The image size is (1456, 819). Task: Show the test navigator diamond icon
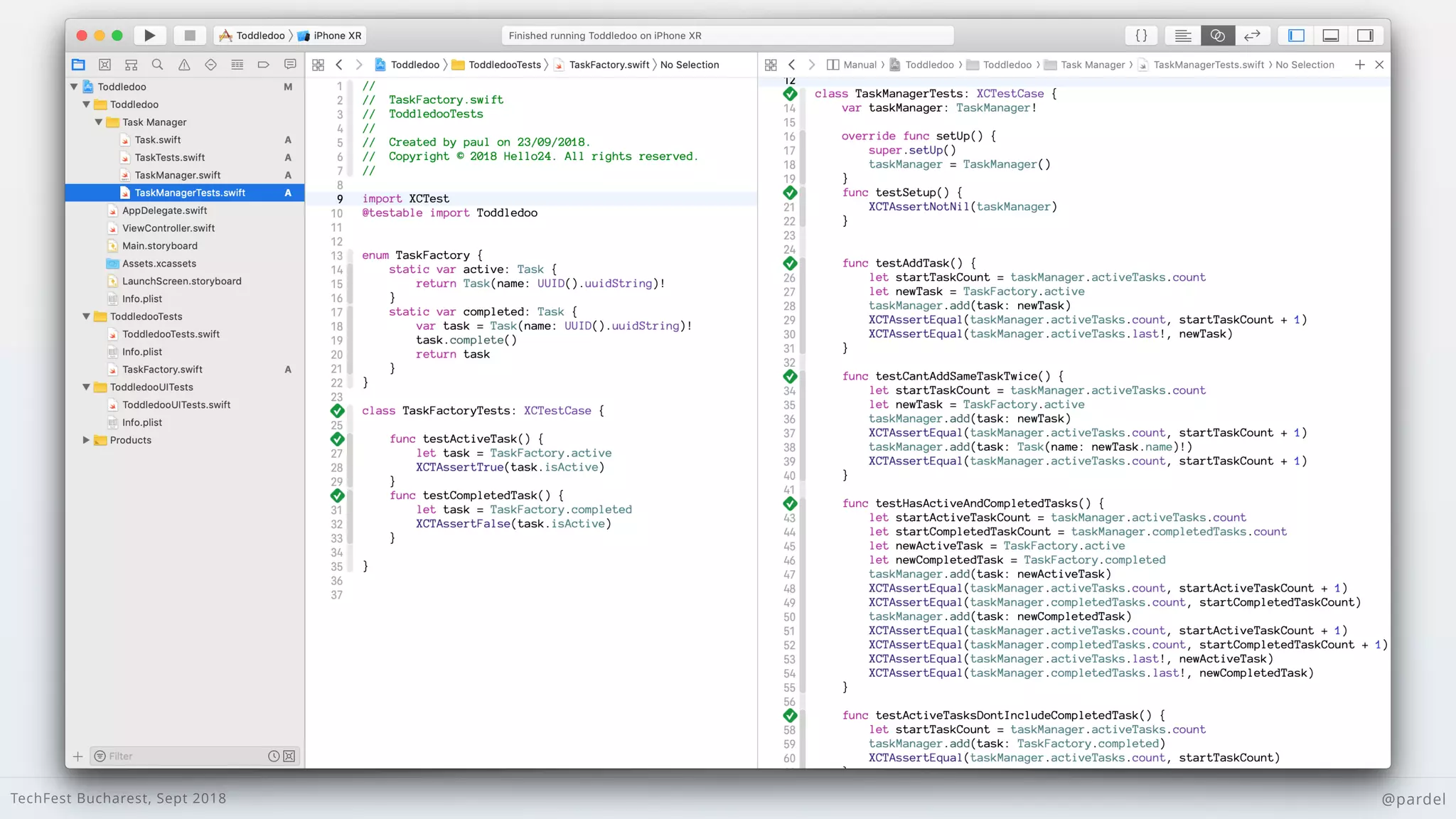click(x=210, y=65)
